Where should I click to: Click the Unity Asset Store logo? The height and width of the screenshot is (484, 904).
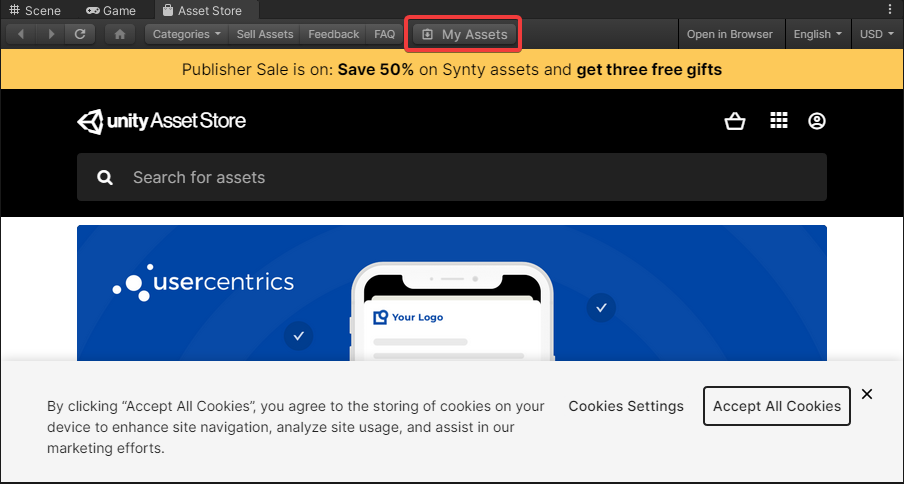(162, 121)
